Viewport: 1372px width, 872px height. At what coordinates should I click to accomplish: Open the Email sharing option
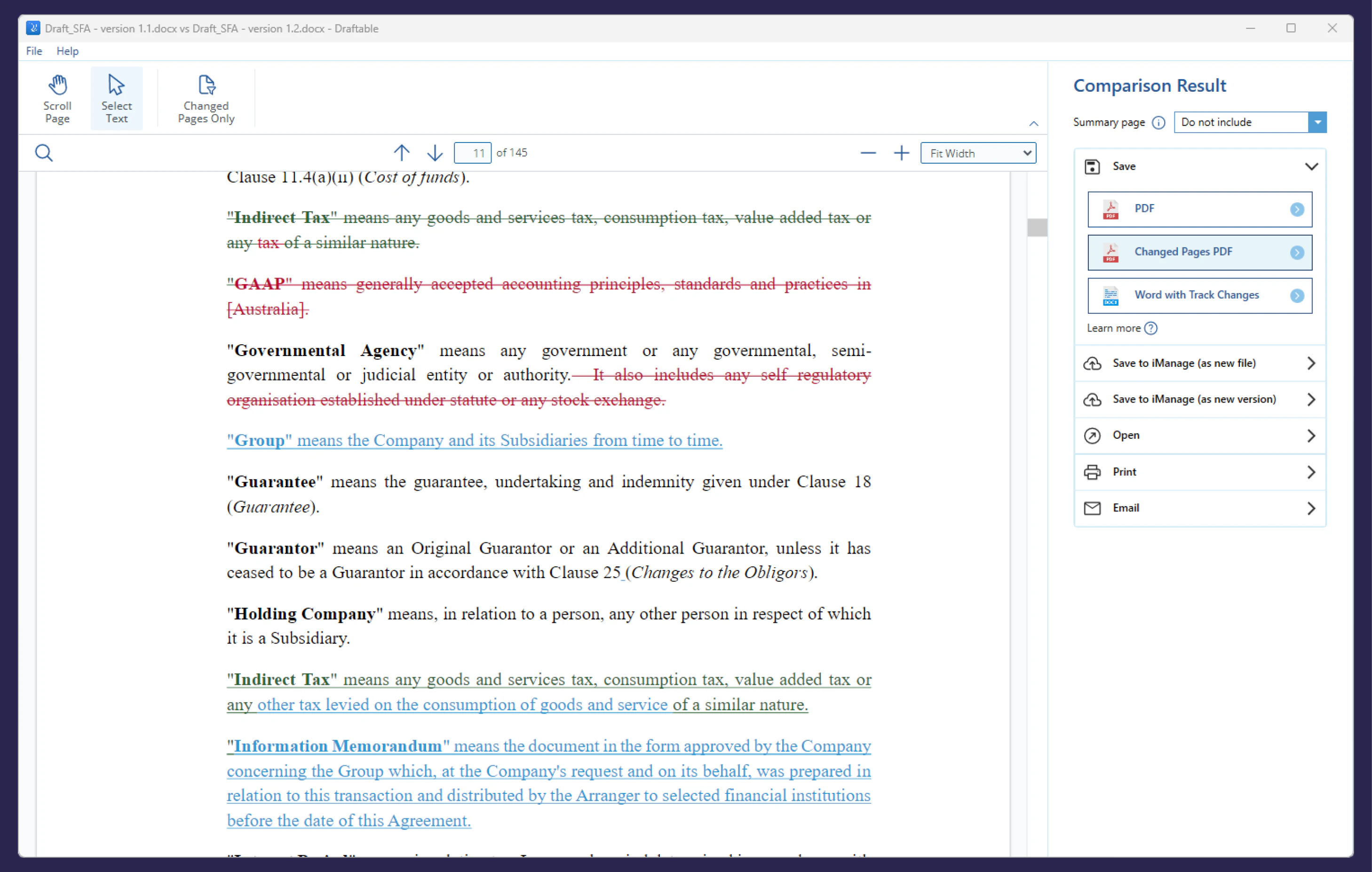(x=1199, y=508)
